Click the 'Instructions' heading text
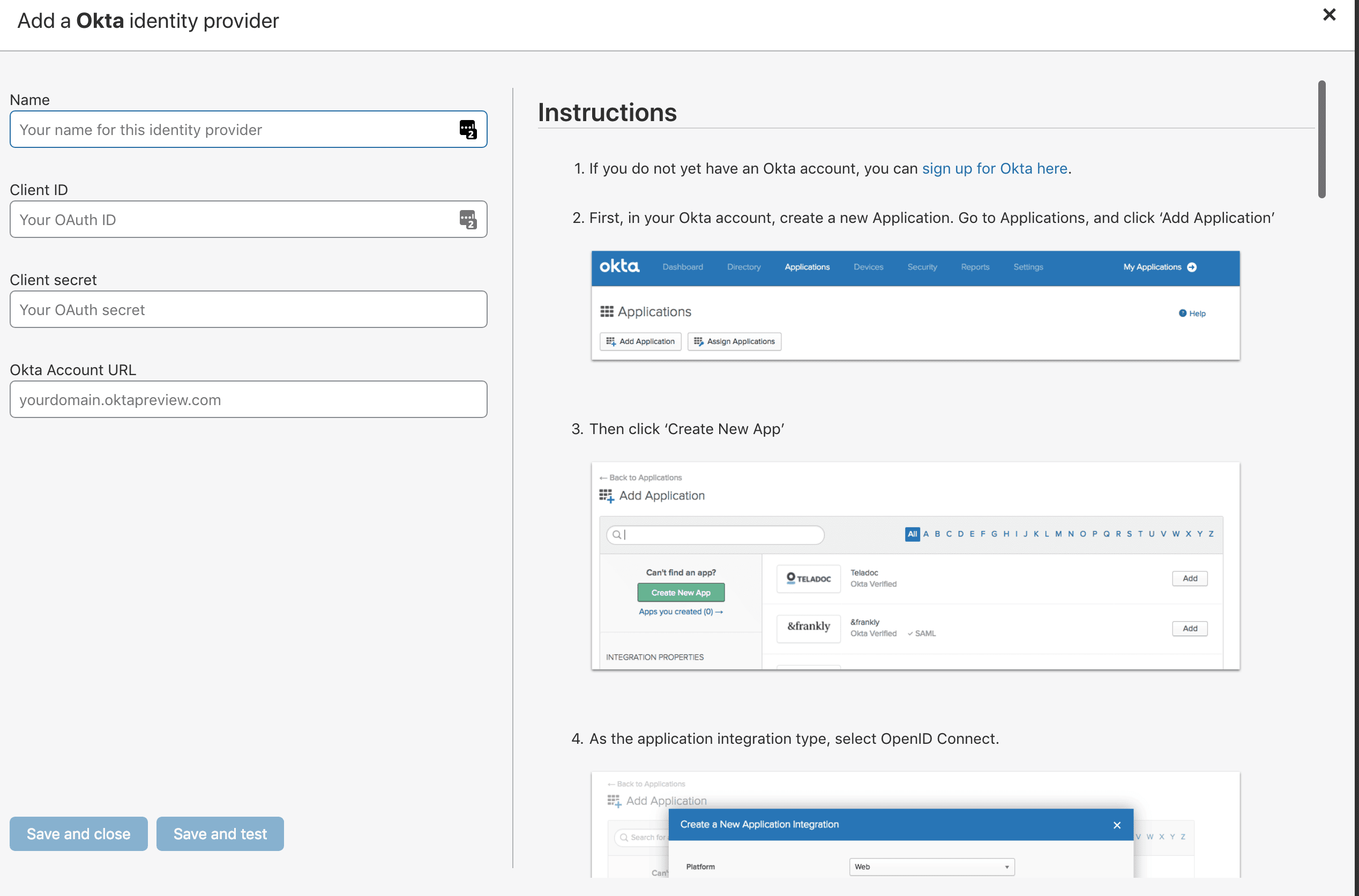The height and width of the screenshot is (896, 1359). pyautogui.click(x=607, y=113)
